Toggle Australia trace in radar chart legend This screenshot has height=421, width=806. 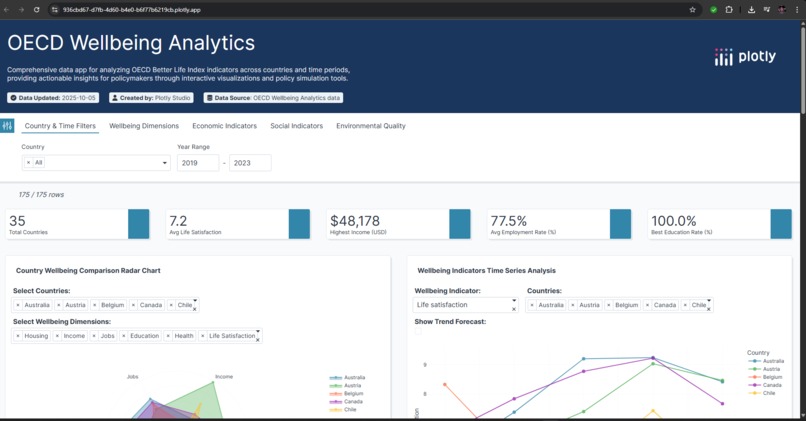coord(347,377)
